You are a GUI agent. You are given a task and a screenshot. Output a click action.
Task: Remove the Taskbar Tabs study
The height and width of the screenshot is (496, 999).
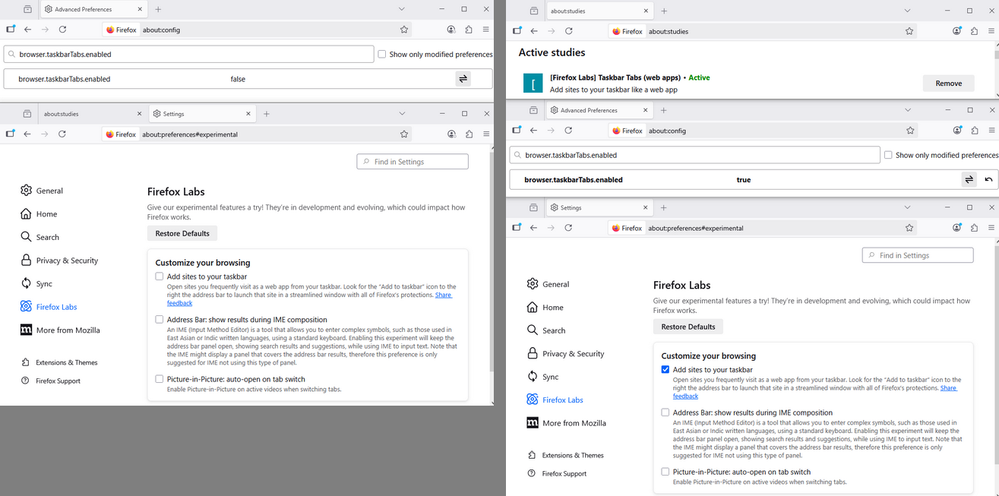pos(948,83)
